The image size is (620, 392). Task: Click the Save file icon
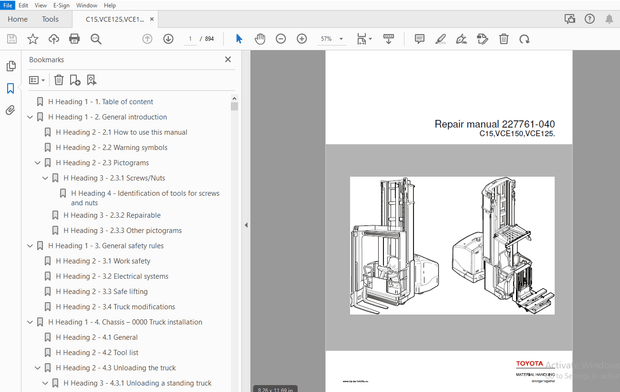click(x=12, y=39)
